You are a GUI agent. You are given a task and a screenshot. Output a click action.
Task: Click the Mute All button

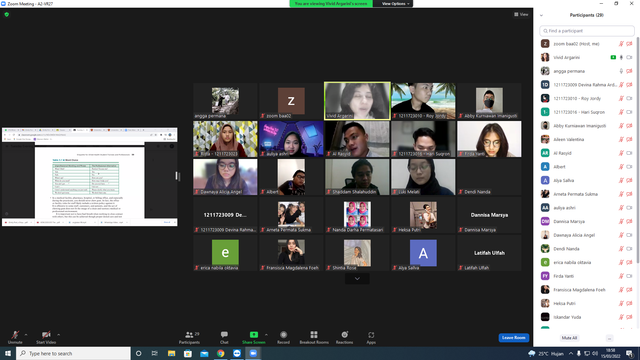[x=569, y=338]
